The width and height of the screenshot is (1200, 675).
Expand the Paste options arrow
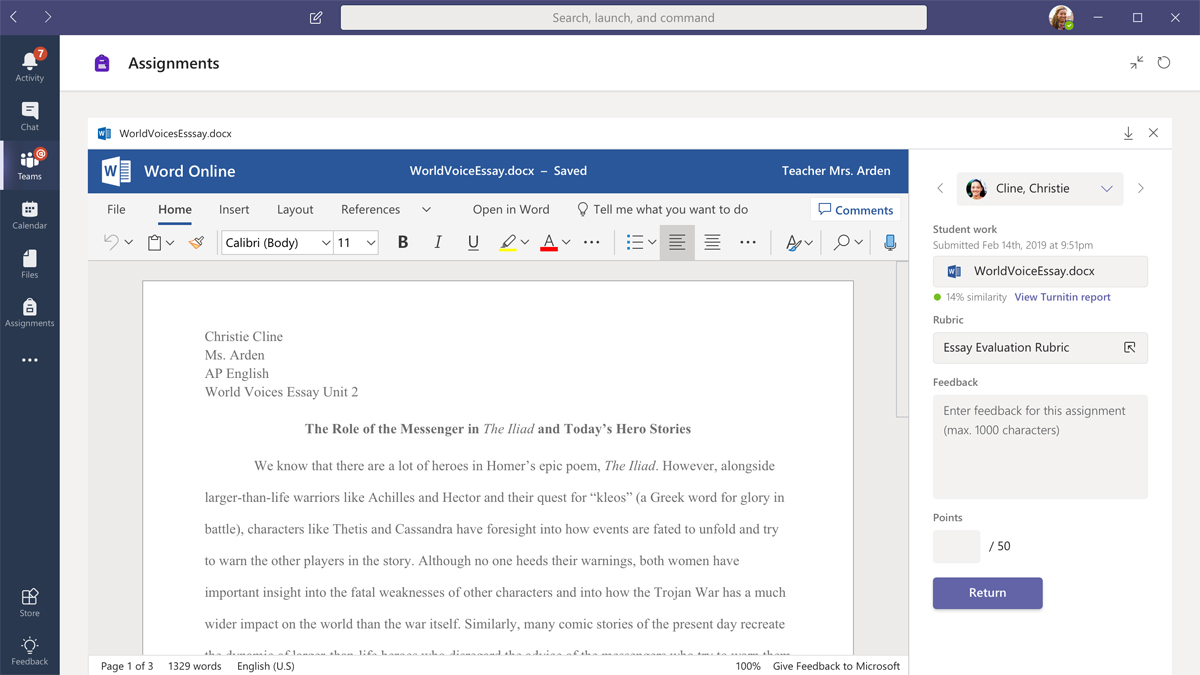(170, 243)
